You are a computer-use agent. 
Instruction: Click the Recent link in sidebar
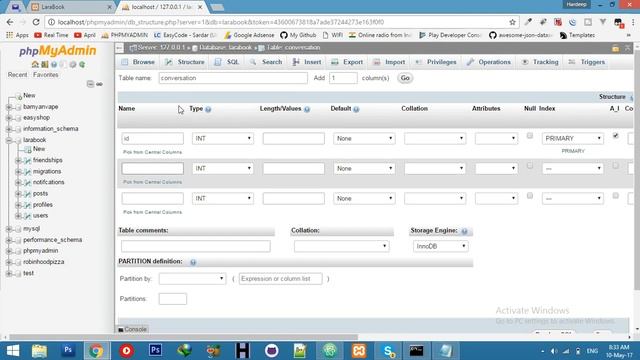click(x=18, y=75)
